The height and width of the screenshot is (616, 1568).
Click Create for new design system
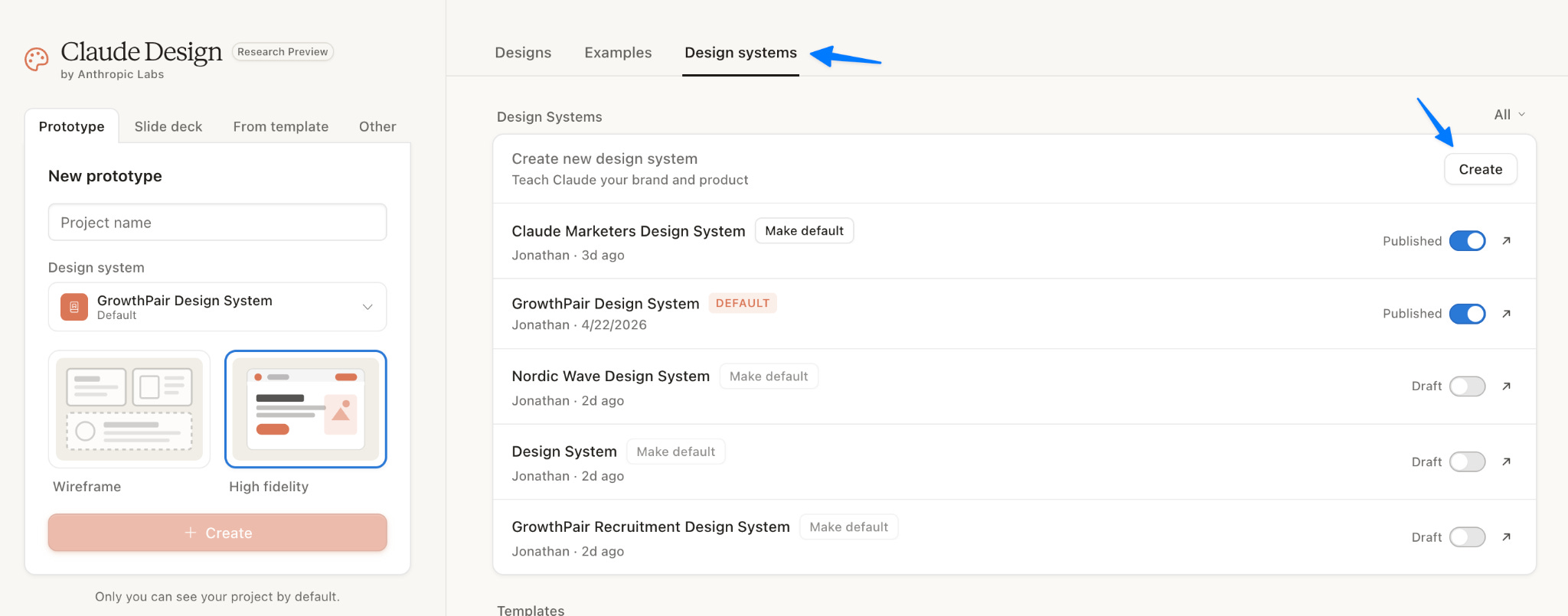1481,169
